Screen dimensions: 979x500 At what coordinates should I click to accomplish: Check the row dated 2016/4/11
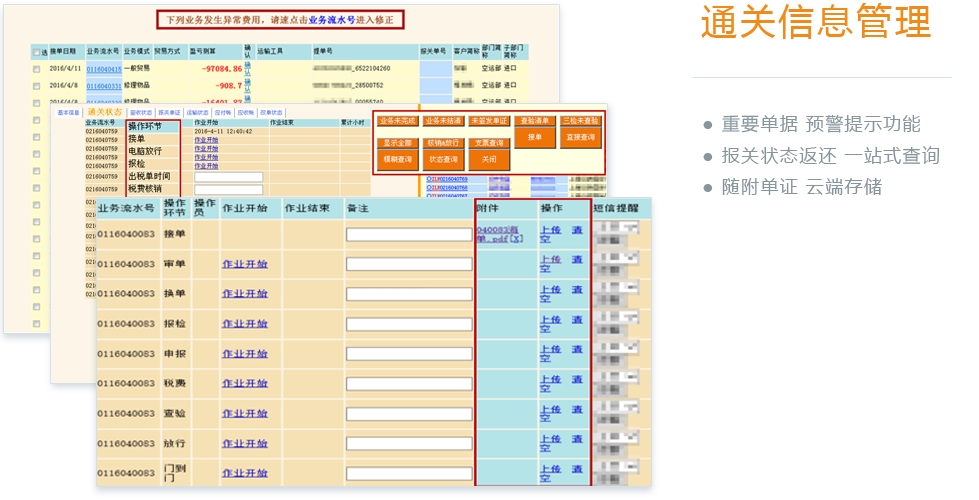[x=36, y=69]
